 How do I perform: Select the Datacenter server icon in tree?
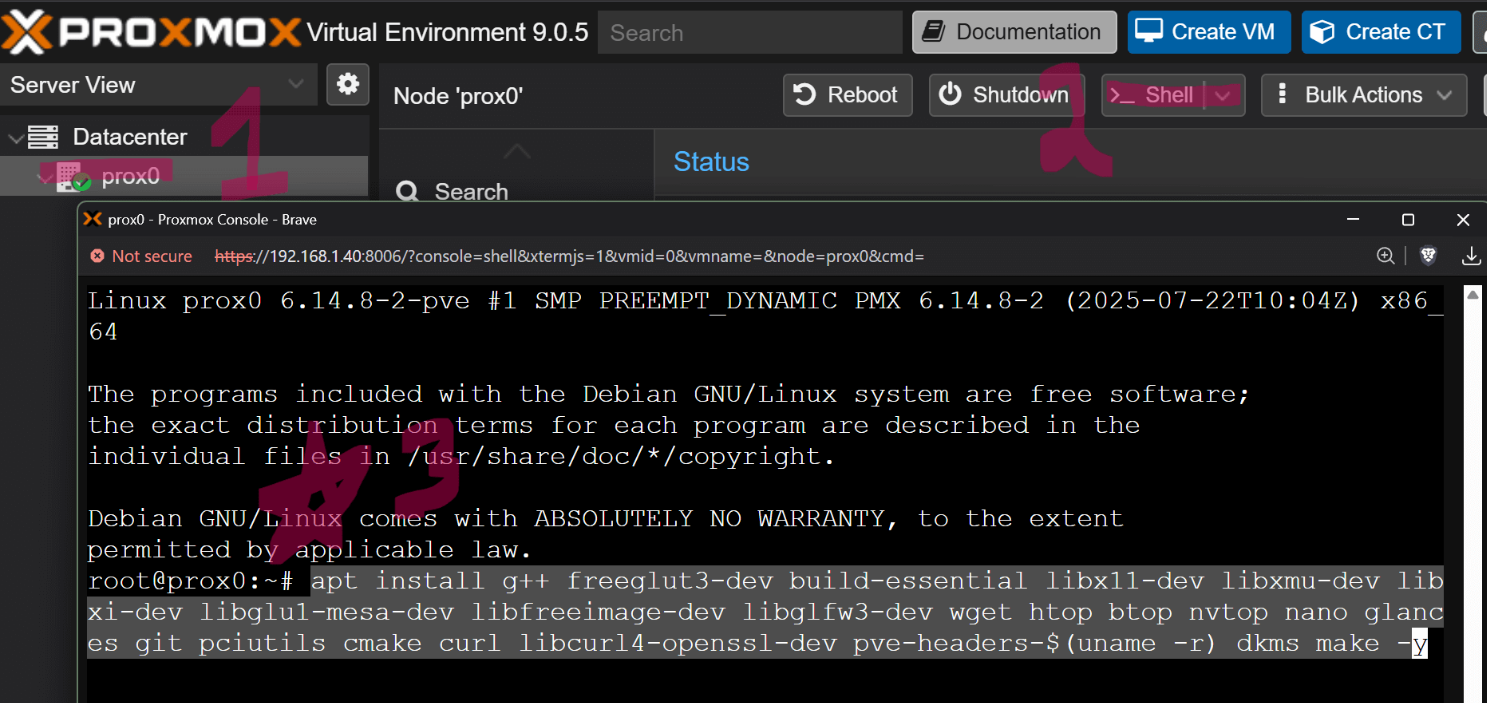(43, 137)
